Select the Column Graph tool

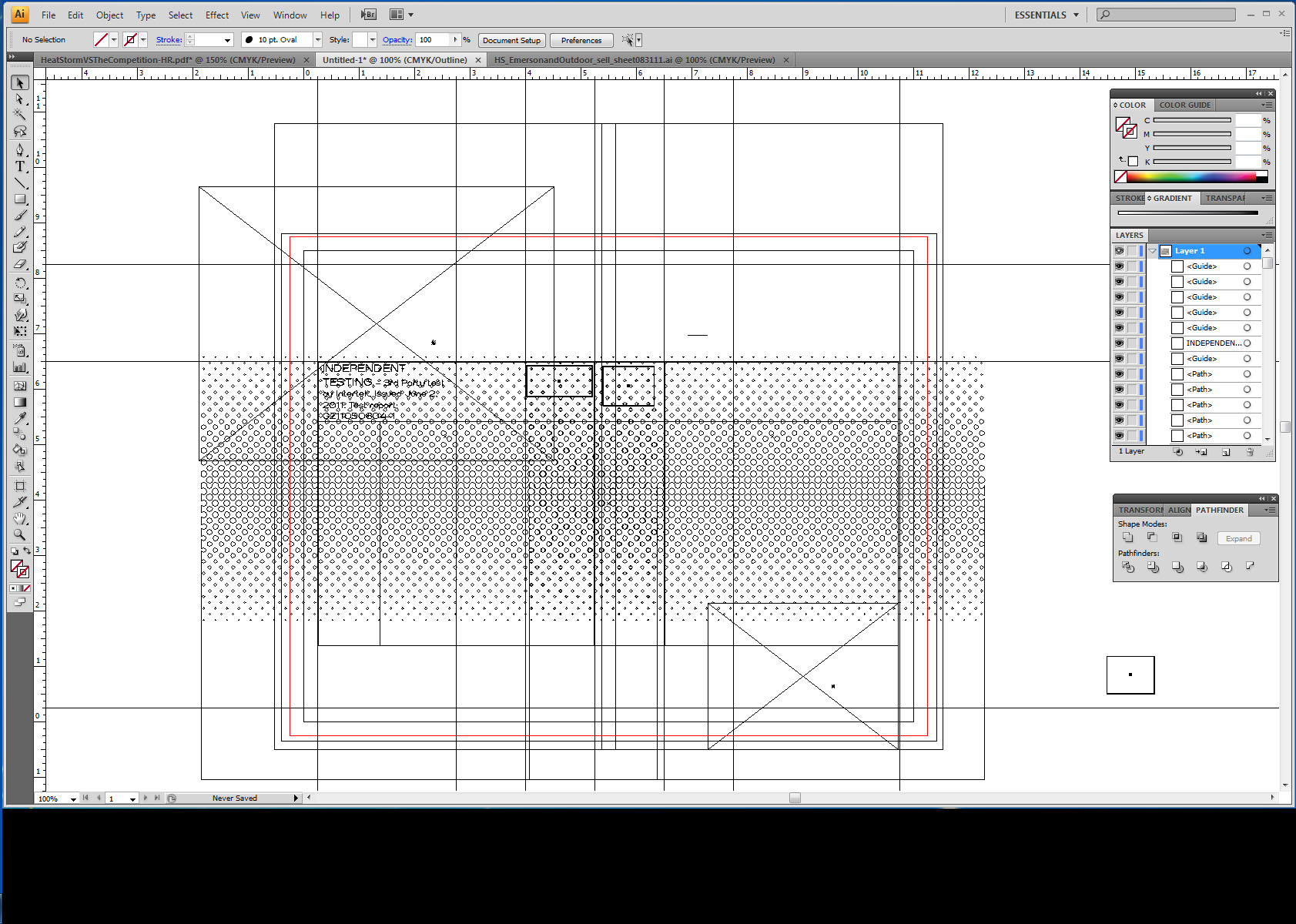pyautogui.click(x=20, y=367)
